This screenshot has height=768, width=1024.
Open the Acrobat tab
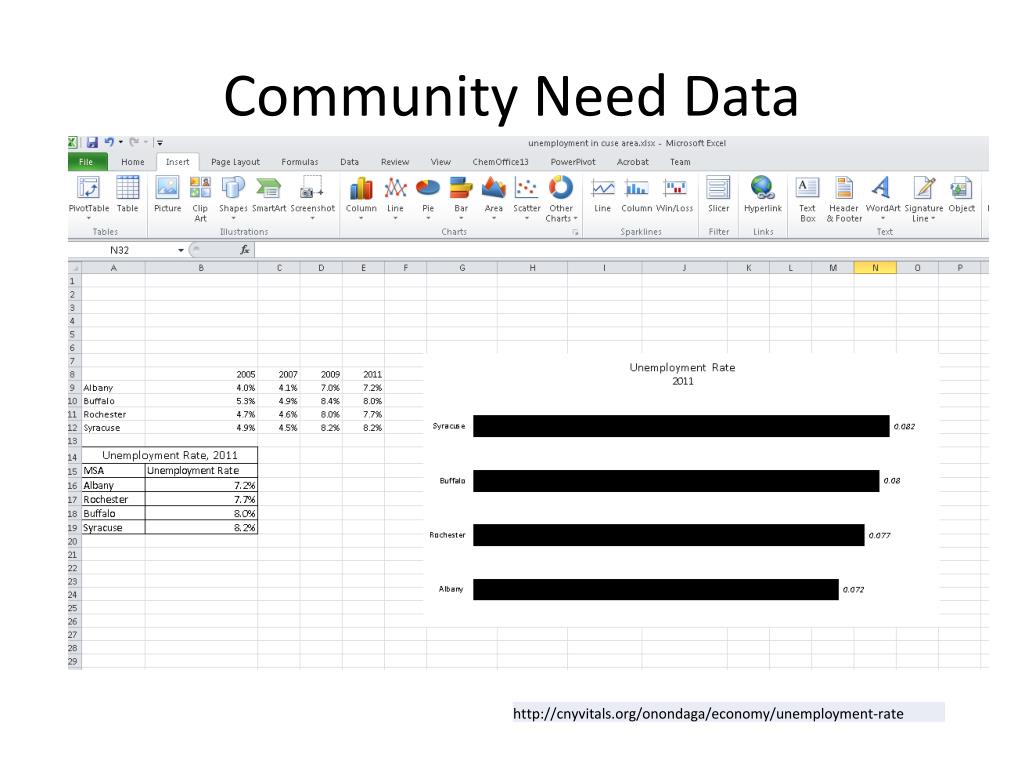[633, 162]
